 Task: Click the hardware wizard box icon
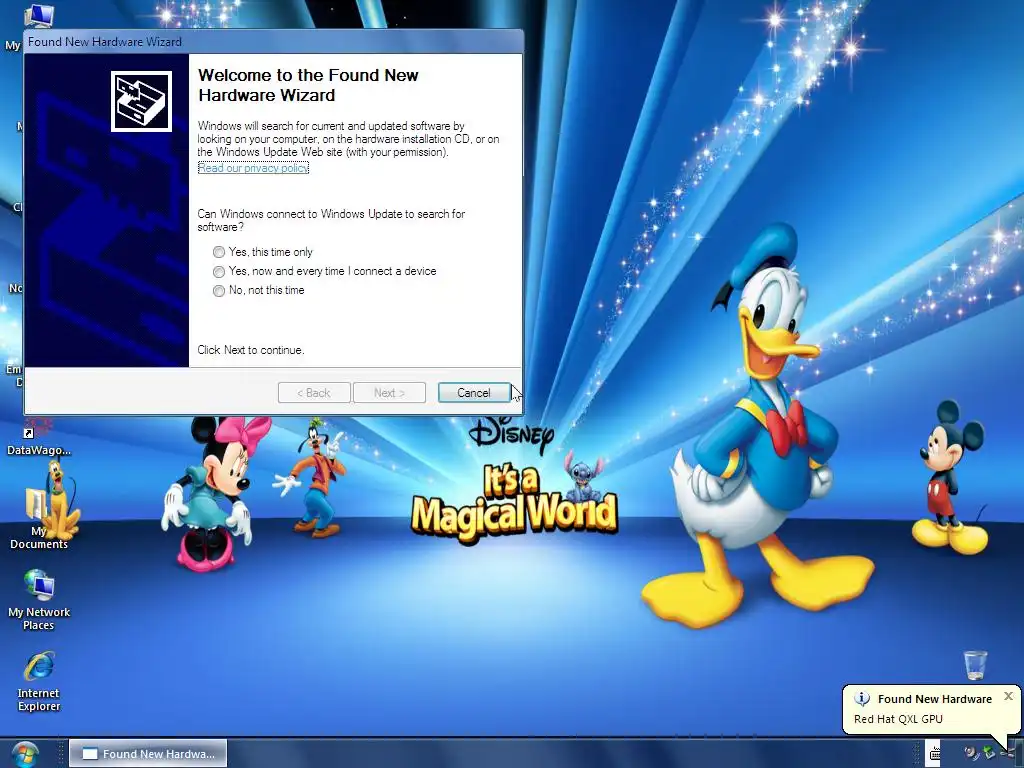(141, 101)
